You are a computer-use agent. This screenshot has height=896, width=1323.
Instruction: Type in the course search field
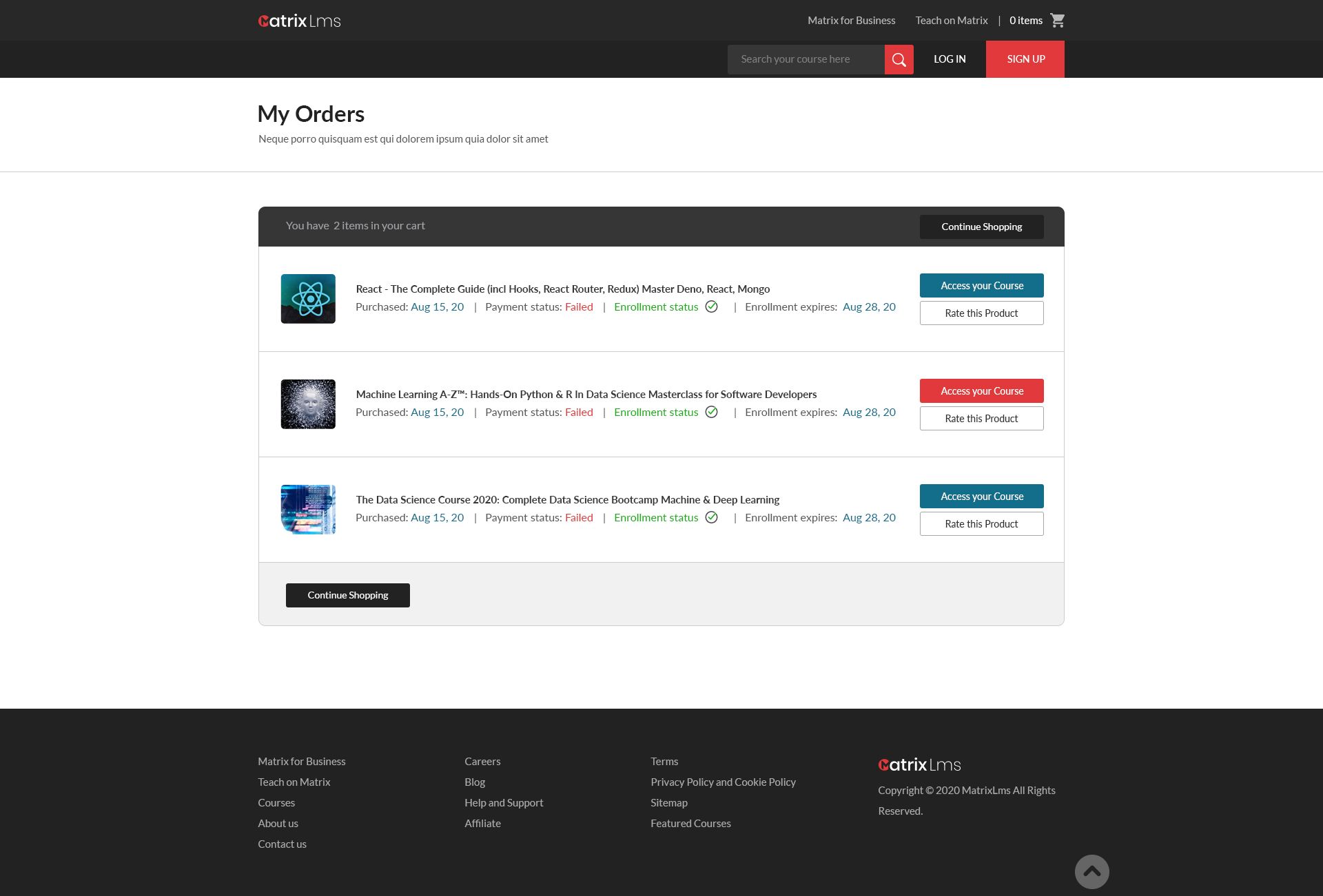pos(805,59)
